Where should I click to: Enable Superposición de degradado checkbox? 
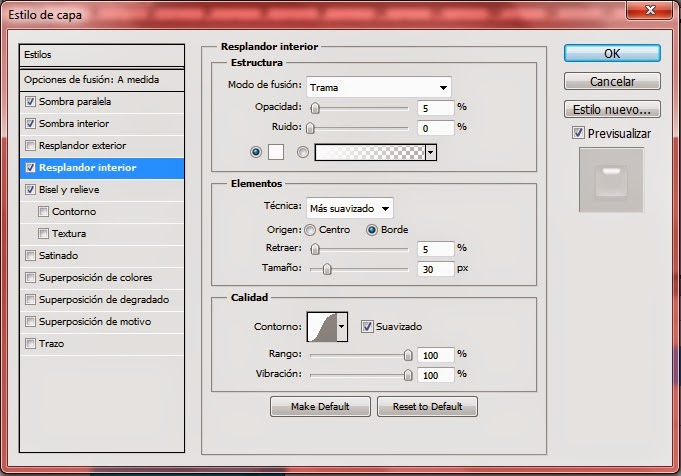pyautogui.click(x=30, y=300)
